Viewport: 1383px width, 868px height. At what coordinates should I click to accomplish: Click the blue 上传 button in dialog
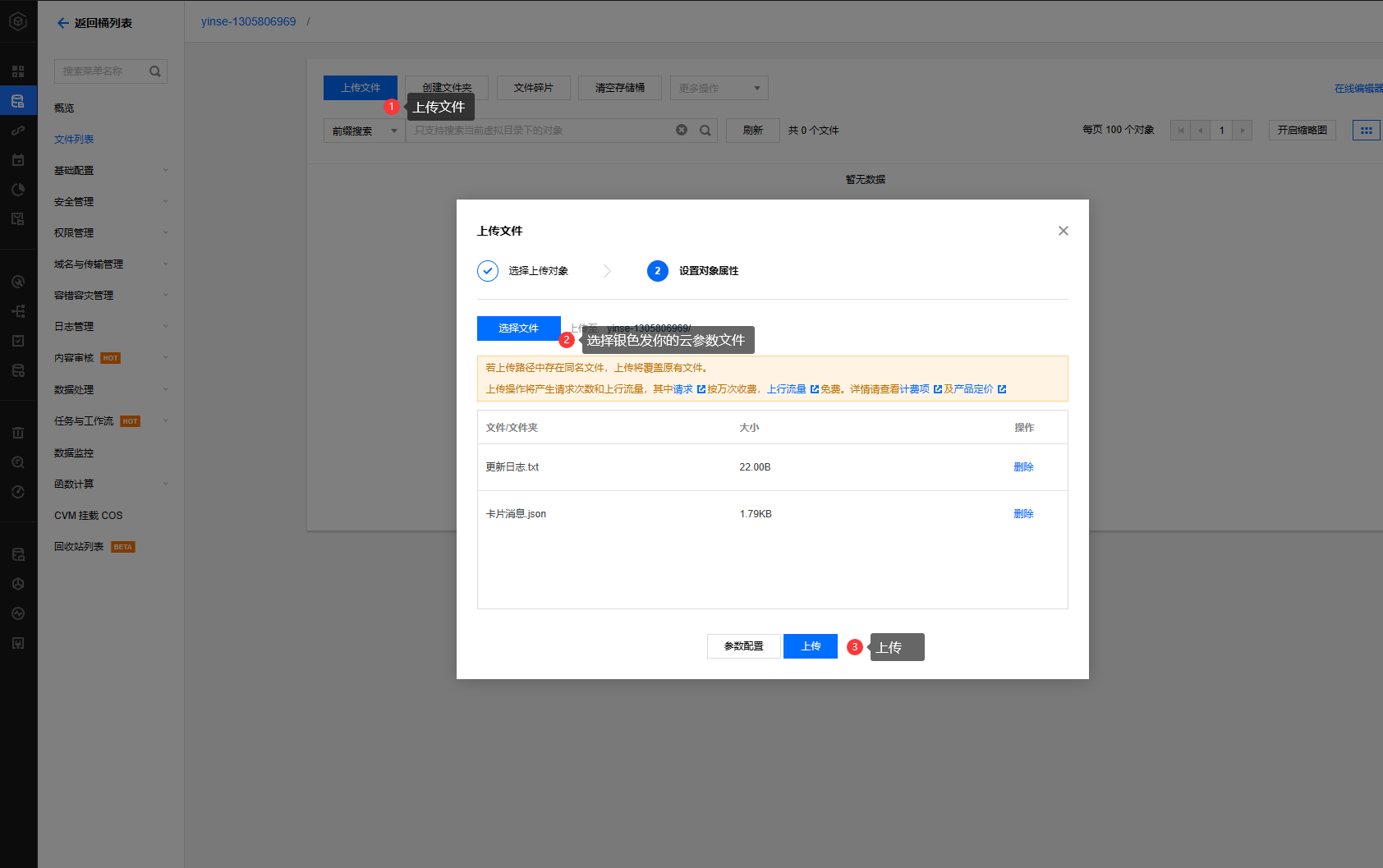(x=810, y=646)
